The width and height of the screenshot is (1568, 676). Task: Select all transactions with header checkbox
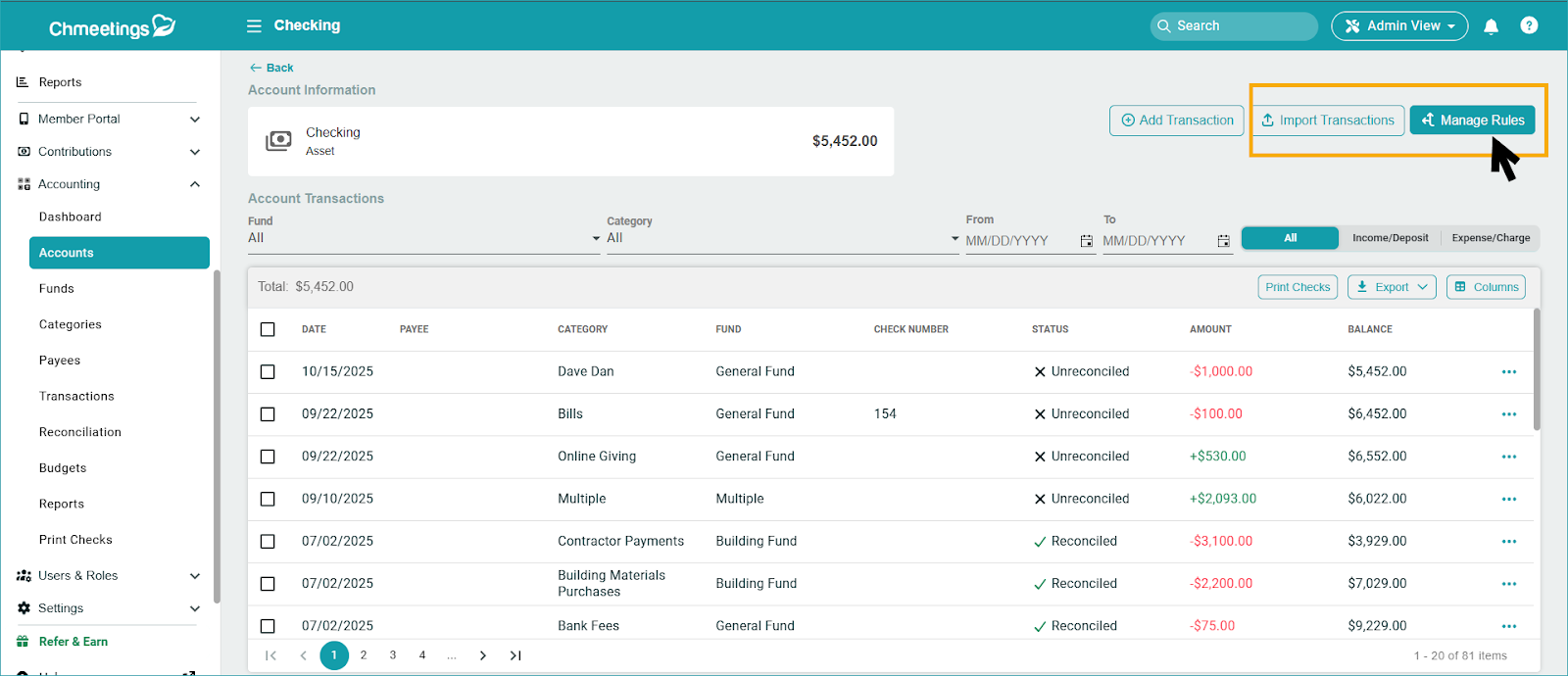(x=268, y=329)
